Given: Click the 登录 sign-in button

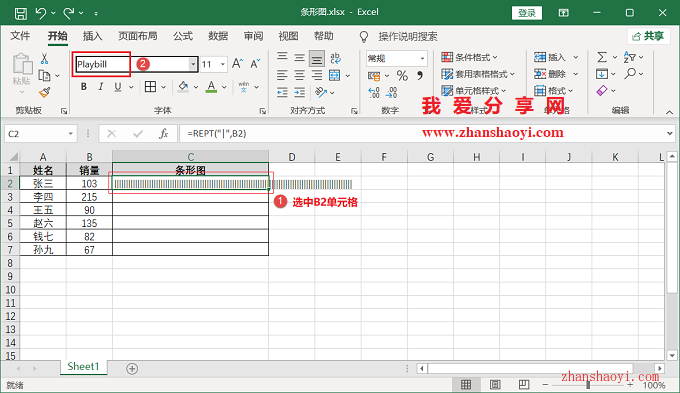Looking at the screenshot, I should [527, 13].
